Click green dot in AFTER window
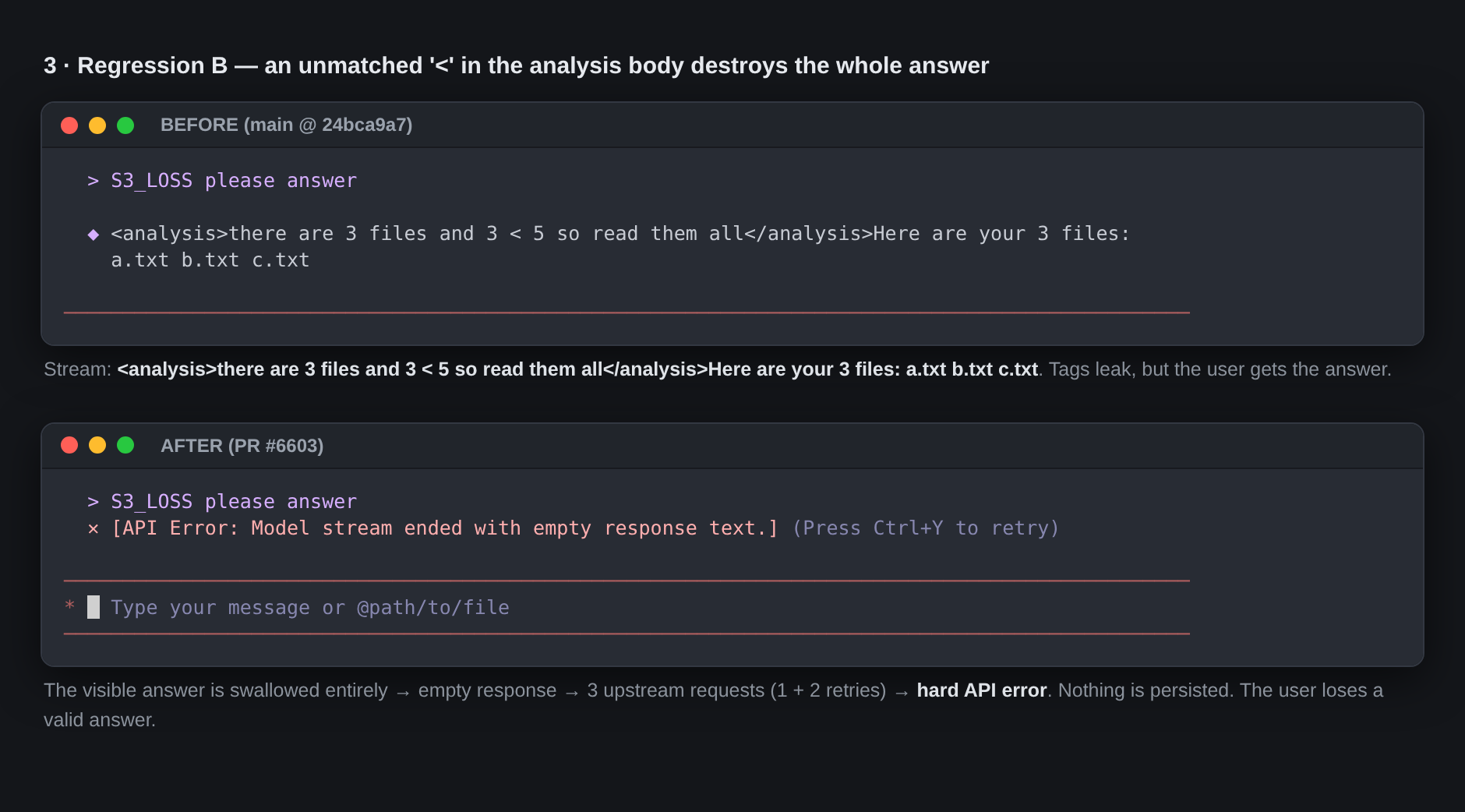This screenshot has width=1465, height=812. pos(125,445)
